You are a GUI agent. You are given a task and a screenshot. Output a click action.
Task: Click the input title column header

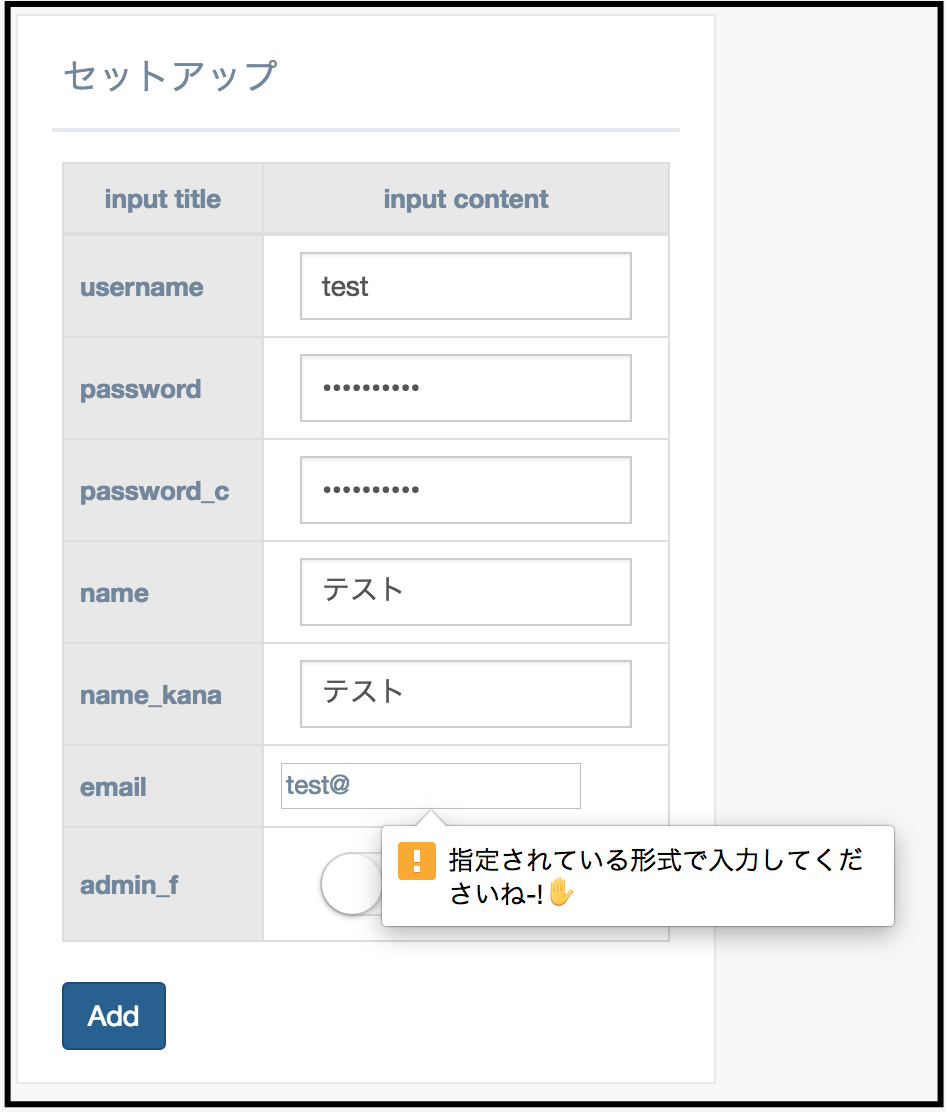click(162, 199)
